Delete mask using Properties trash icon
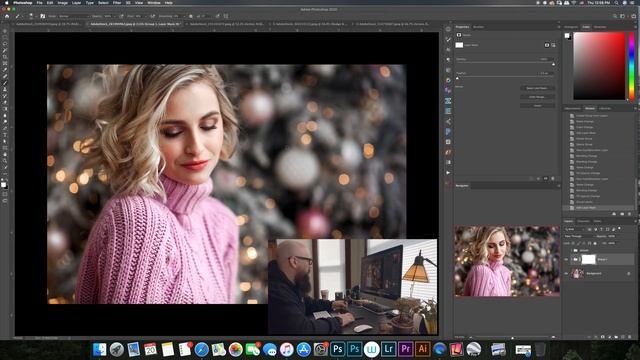Viewport: 640px width, 360px height. [x=553, y=178]
